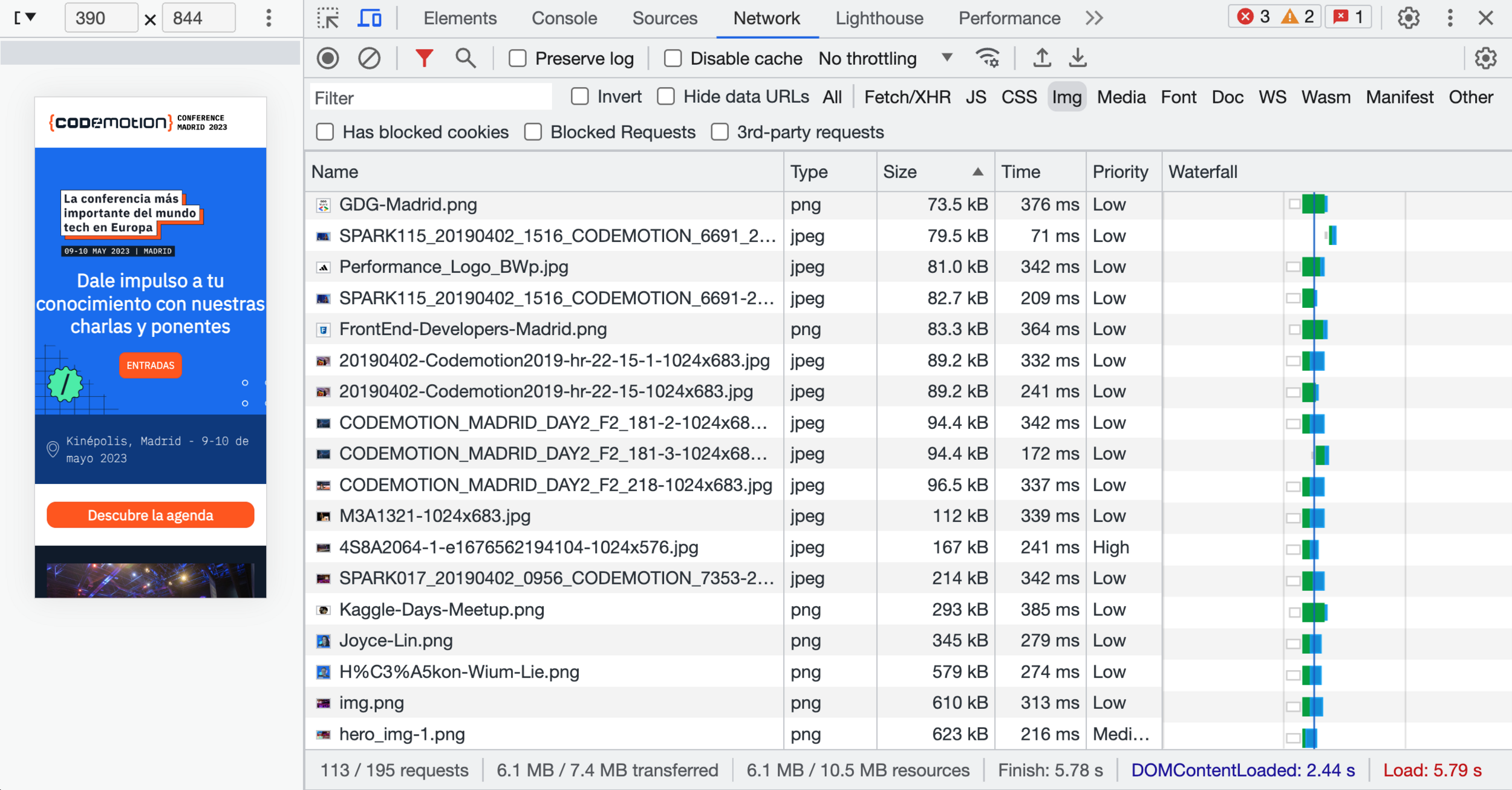This screenshot has width=1512, height=790.
Task: Click the Descubre la agenda button
Action: (x=151, y=515)
